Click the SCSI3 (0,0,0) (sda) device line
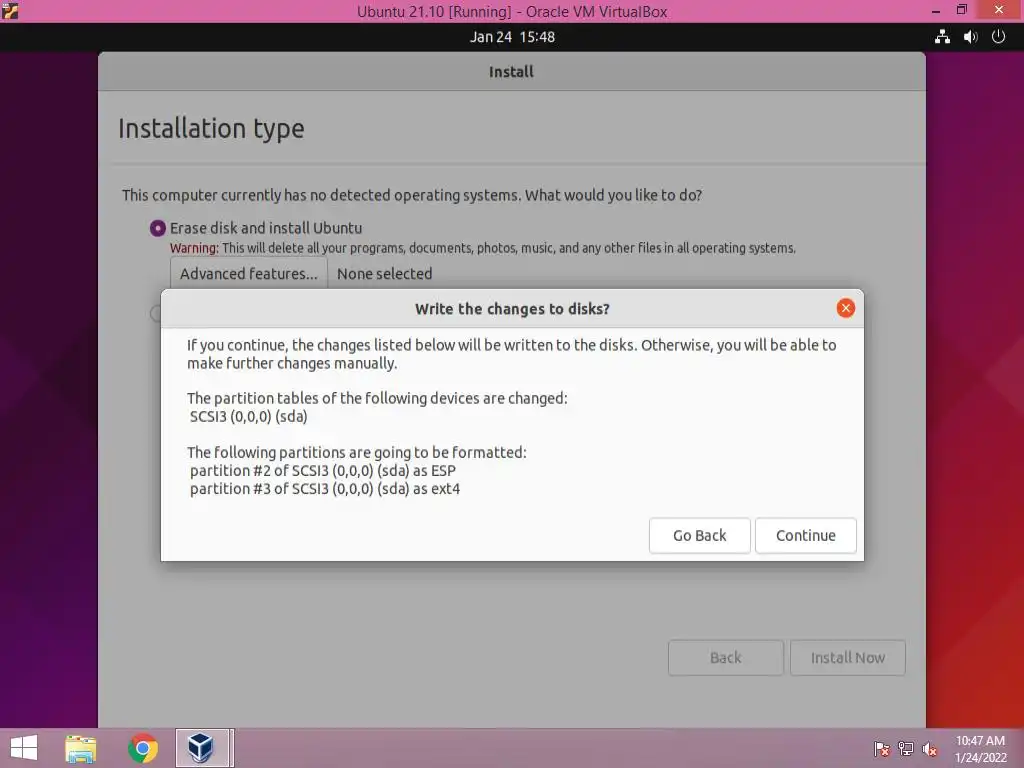 (x=248, y=417)
